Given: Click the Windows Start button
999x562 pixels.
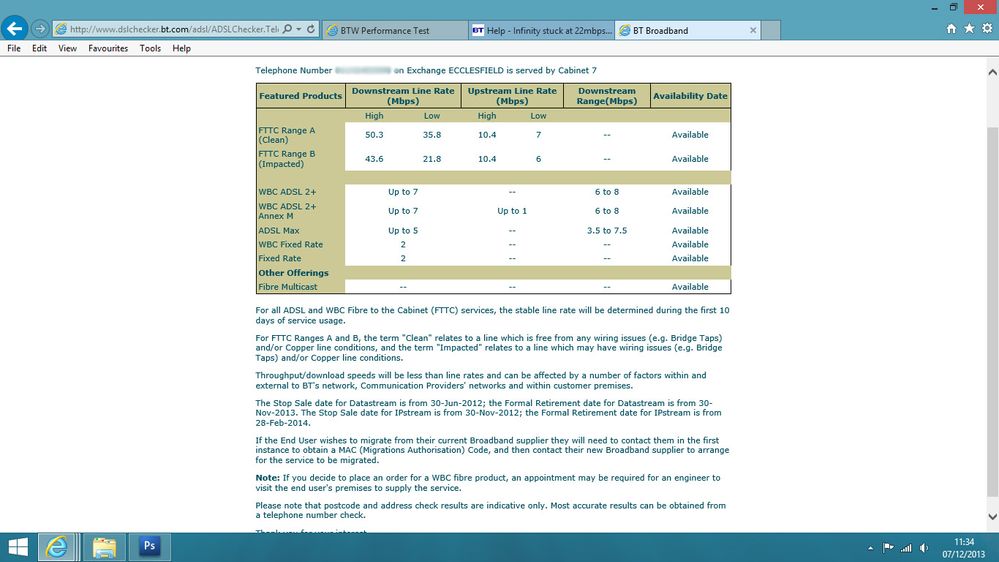Looking at the screenshot, I should [x=18, y=547].
